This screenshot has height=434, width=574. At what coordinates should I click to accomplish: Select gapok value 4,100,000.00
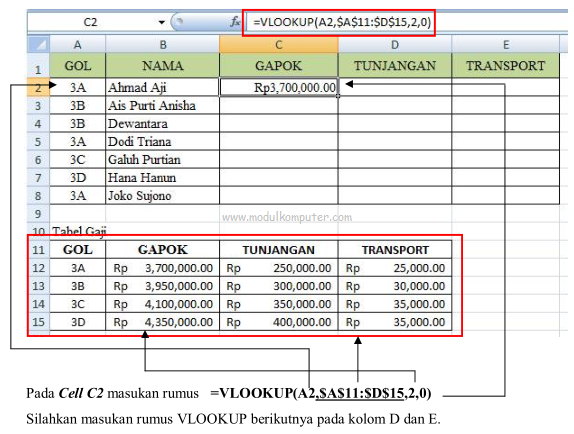(x=163, y=304)
